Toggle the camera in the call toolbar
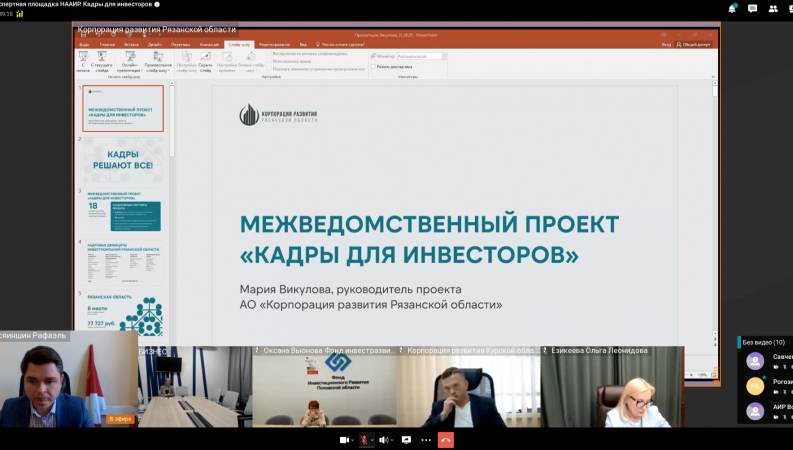The image size is (793, 450). (344, 440)
